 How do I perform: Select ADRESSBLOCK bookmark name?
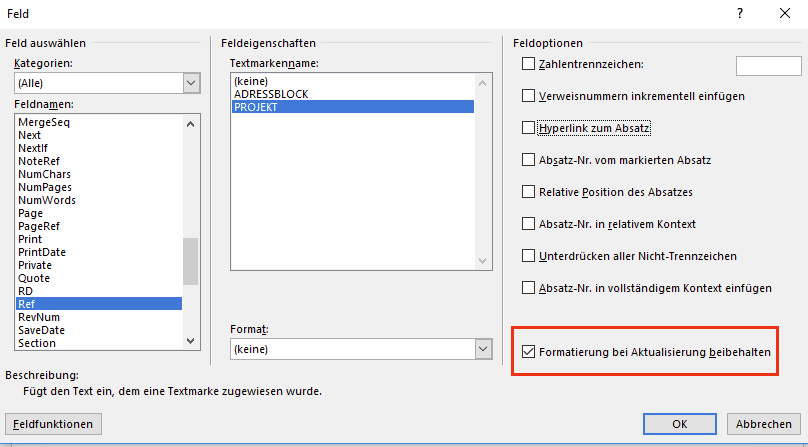tap(270, 94)
